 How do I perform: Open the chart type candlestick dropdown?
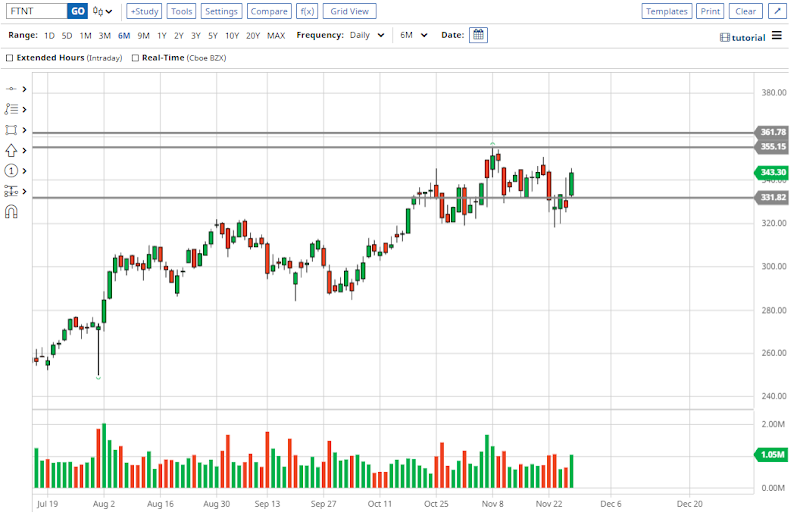102,11
